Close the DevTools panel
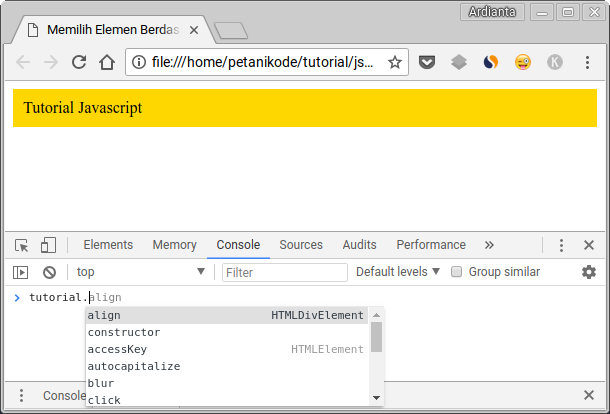This screenshot has width=610, height=414. (x=589, y=245)
